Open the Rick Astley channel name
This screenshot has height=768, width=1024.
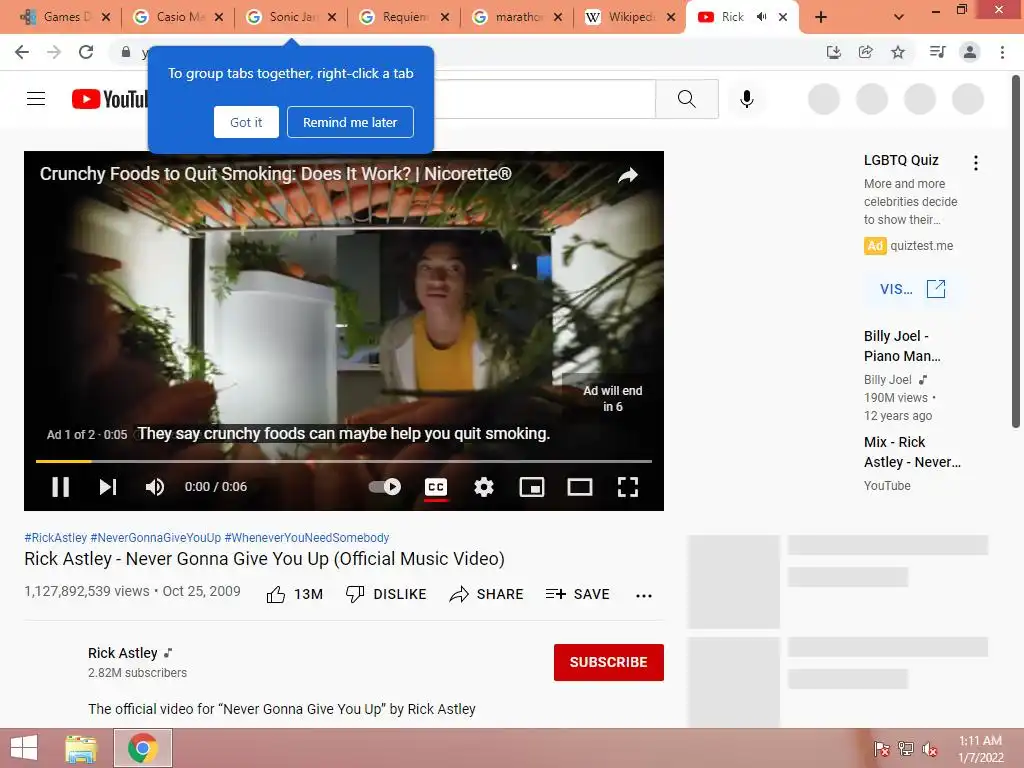pyautogui.click(x=123, y=653)
